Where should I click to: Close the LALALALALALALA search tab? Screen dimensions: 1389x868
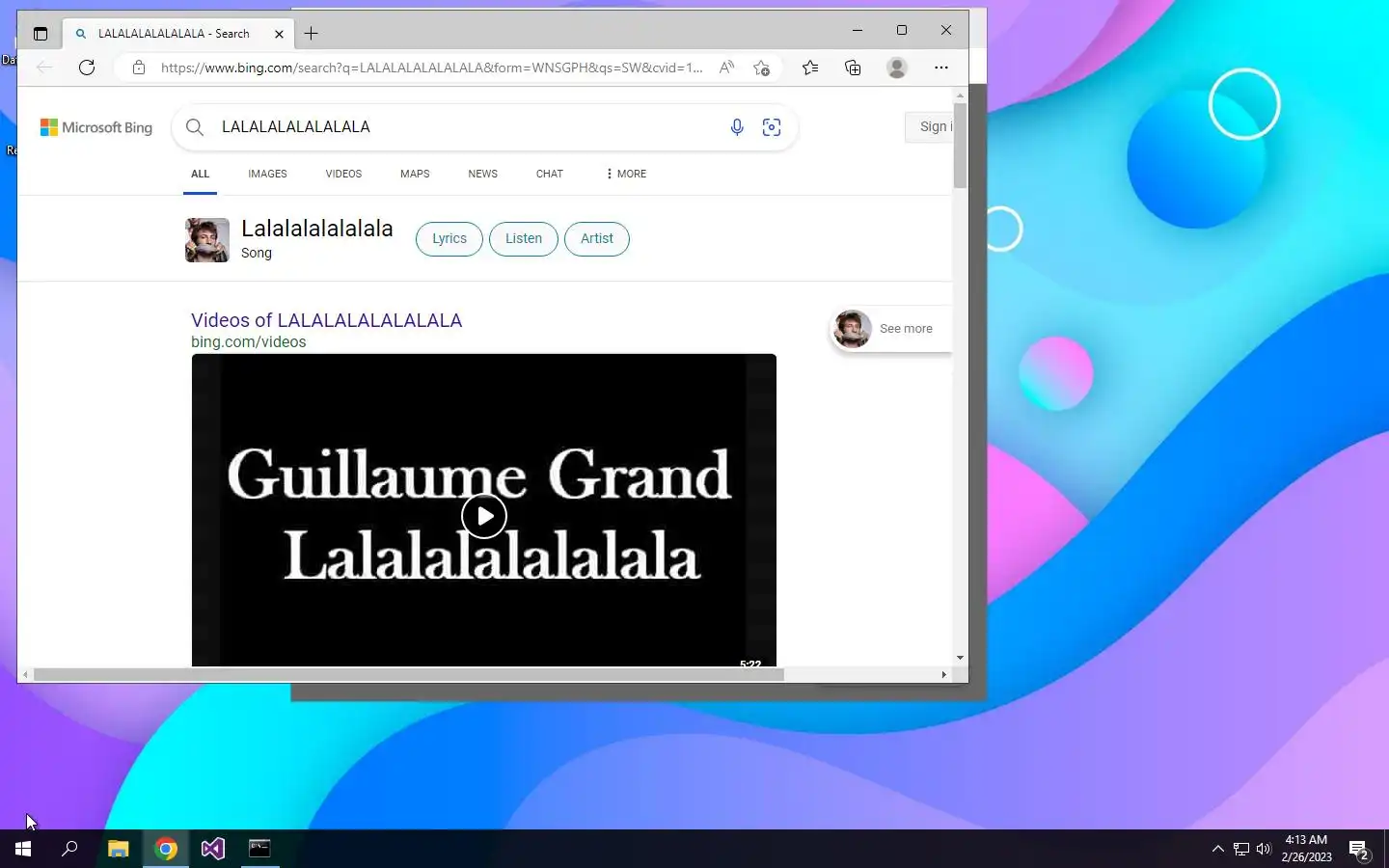279,34
